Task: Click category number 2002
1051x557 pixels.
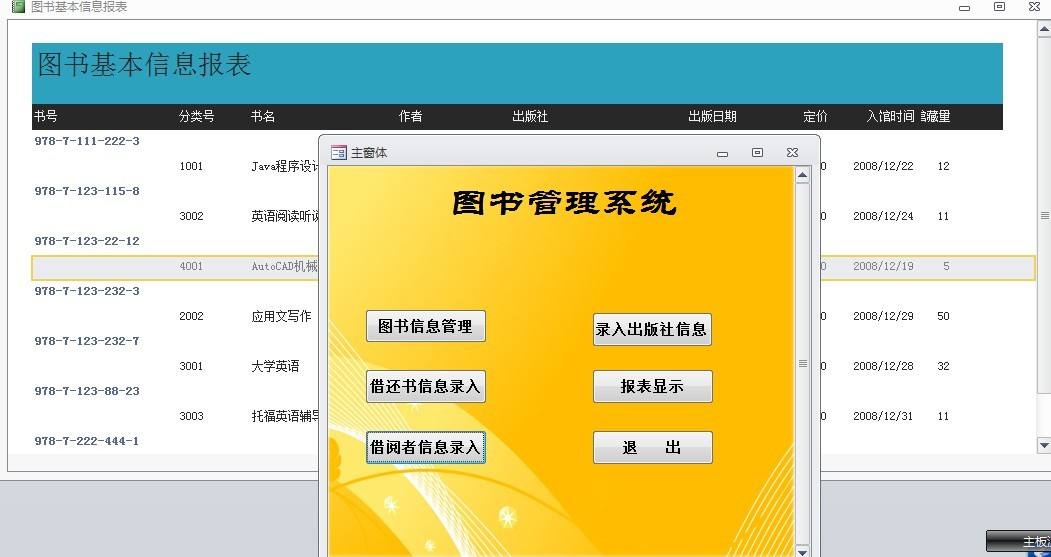Action: click(191, 316)
